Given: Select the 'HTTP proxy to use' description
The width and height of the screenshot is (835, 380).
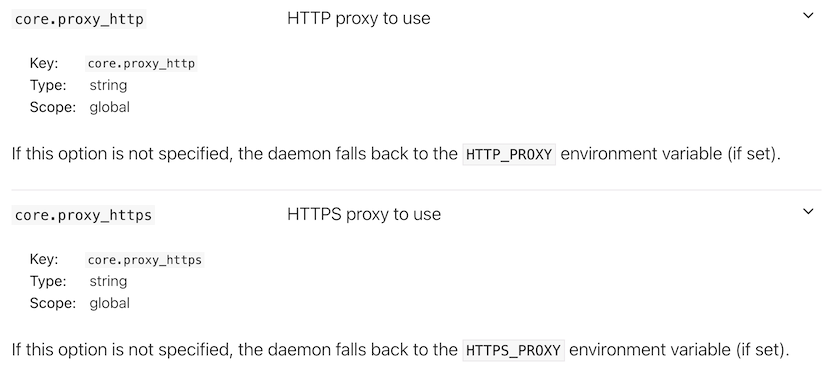Looking at the screenshot, I should coord(358,18).
